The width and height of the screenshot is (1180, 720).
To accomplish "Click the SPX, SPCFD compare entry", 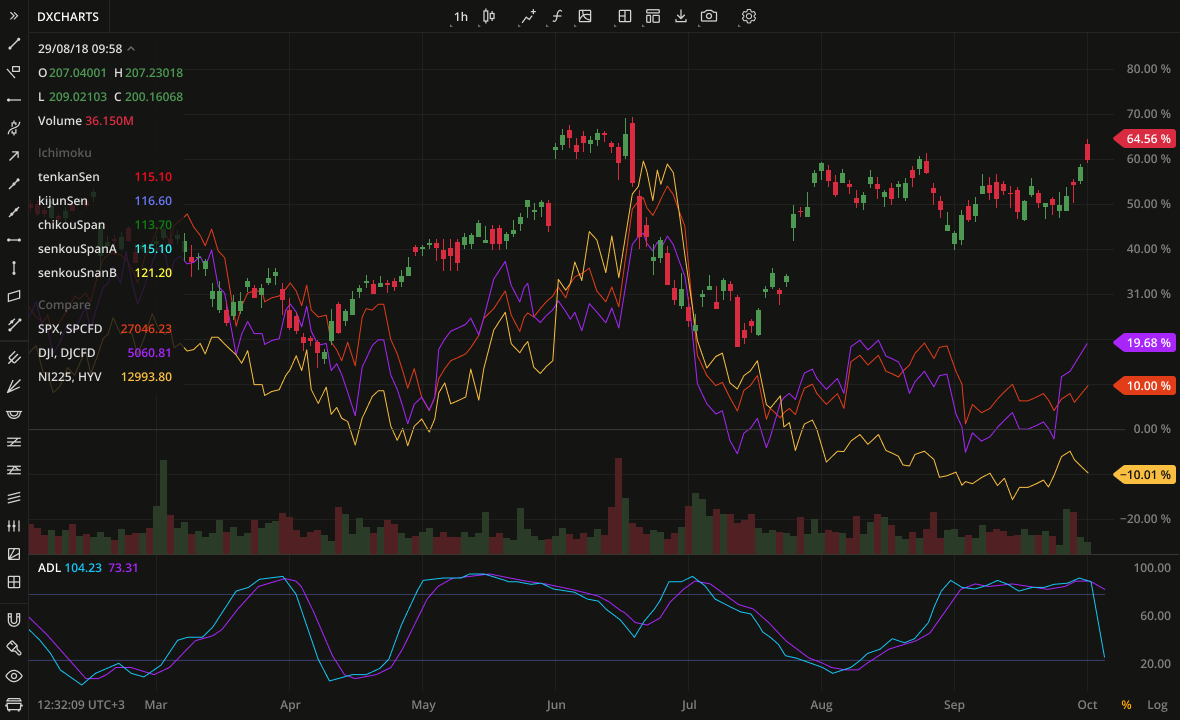I will click(70, 328).
